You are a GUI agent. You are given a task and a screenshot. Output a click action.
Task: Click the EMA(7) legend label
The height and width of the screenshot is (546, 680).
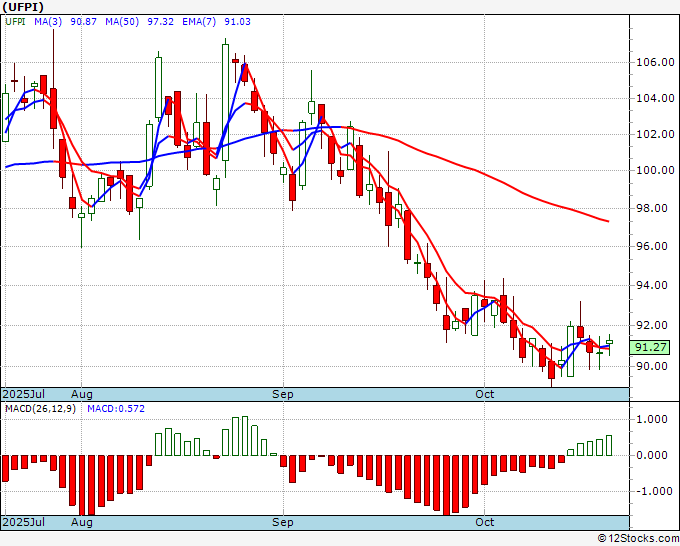point(199,22)
